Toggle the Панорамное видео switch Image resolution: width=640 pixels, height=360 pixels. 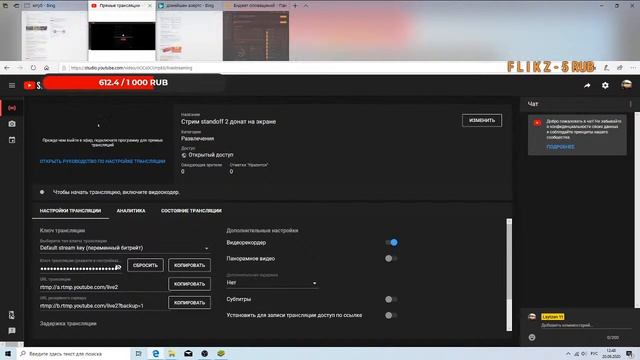pyautogui.click(x=391, y=258)
